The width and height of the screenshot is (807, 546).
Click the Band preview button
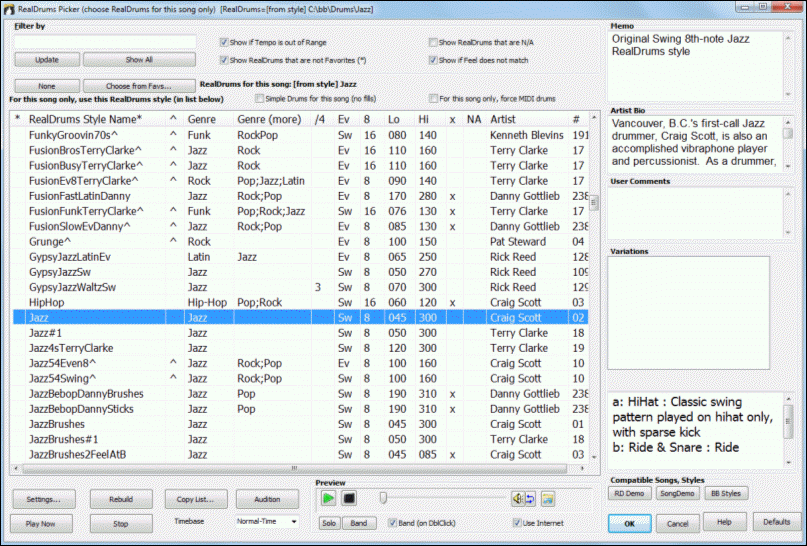coord(359,523)
